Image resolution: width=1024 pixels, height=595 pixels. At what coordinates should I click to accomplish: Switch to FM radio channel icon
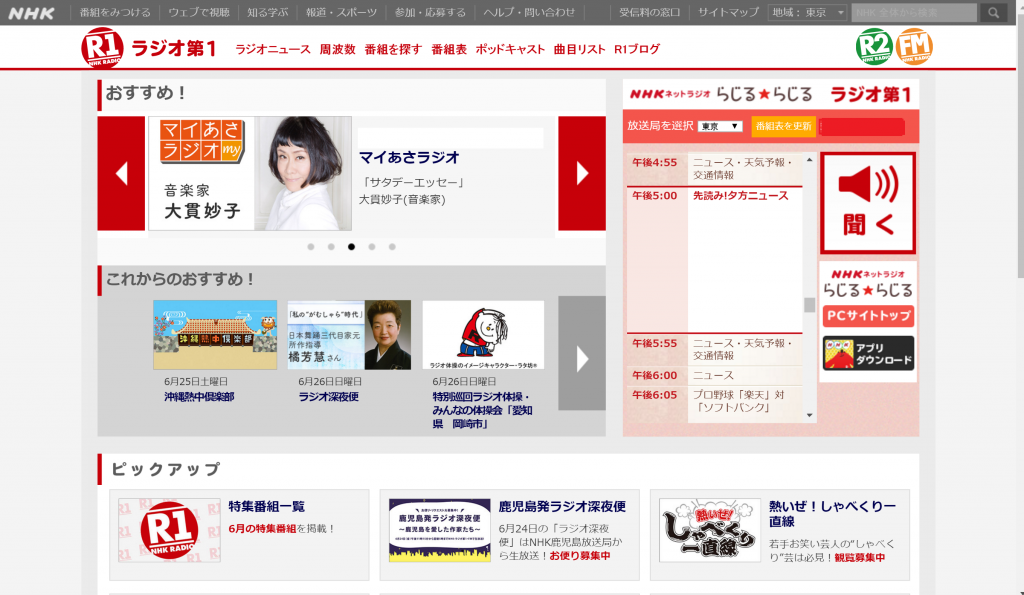914,46
